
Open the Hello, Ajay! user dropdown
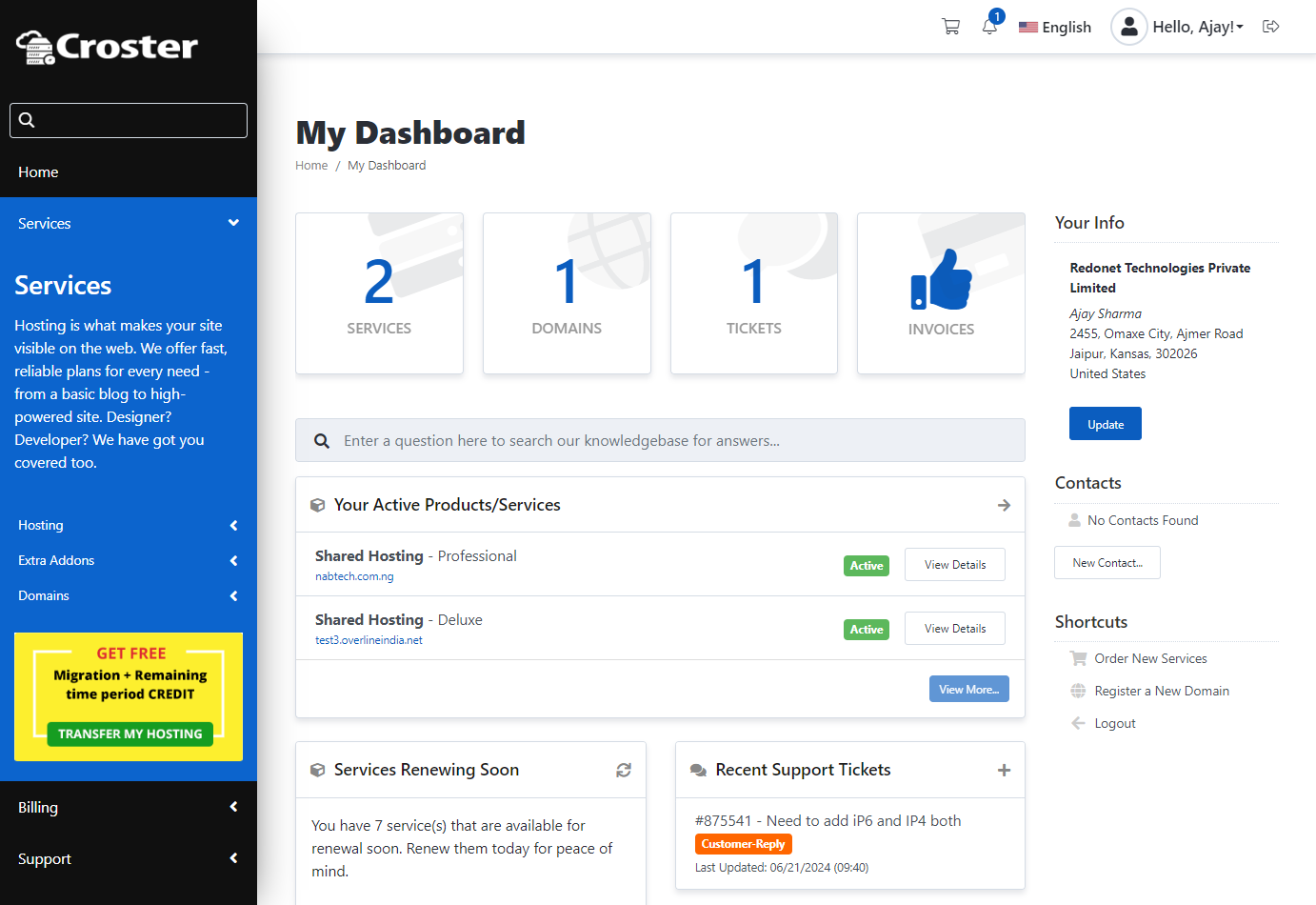coord(1181,27)
